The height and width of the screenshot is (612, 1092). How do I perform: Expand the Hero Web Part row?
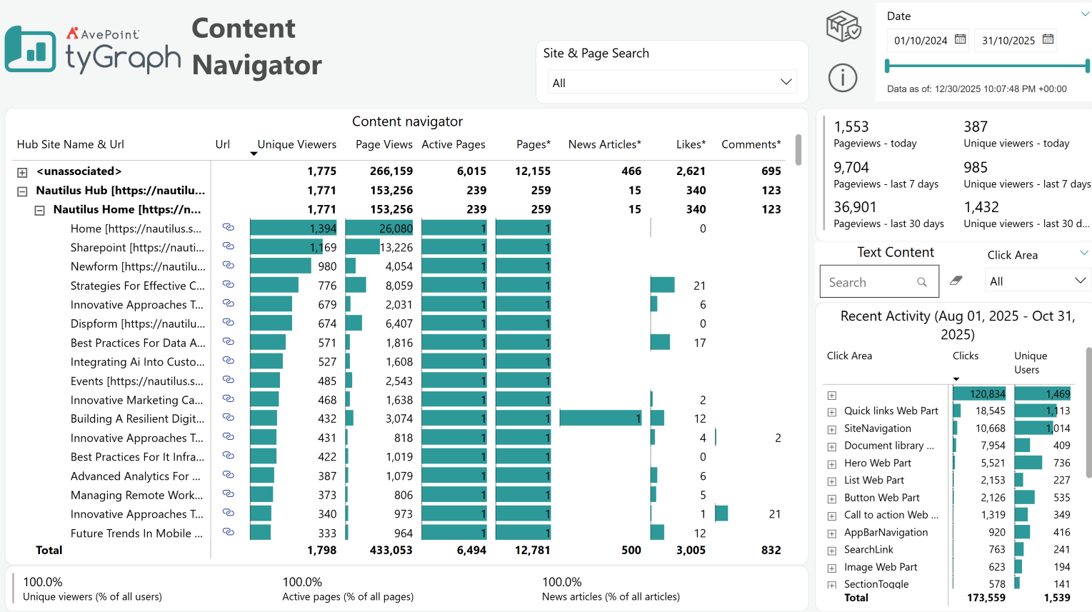tap(832, 464)
